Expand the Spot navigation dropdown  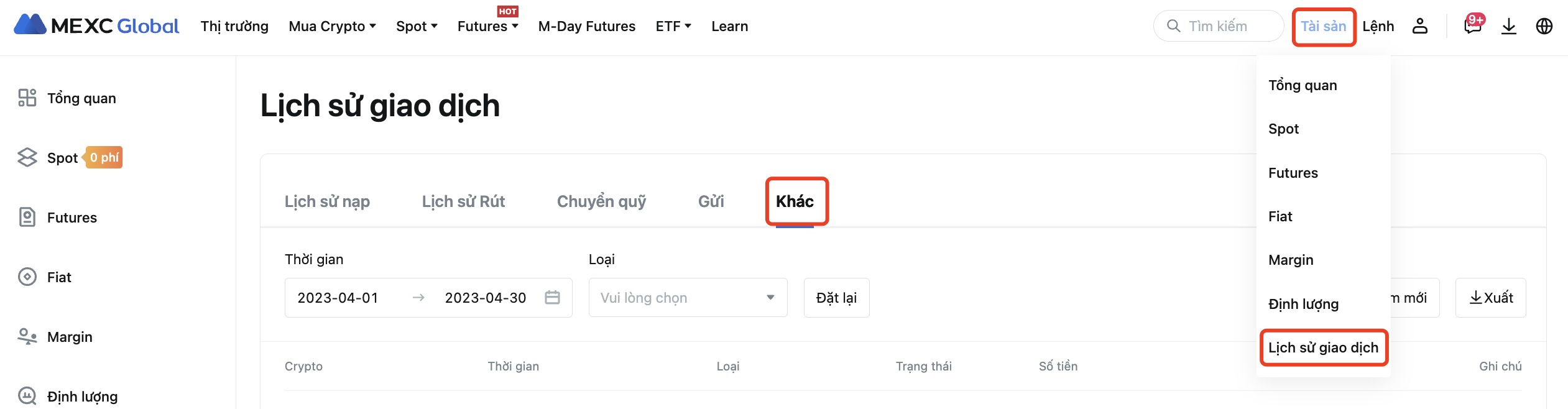pos(417,26)
